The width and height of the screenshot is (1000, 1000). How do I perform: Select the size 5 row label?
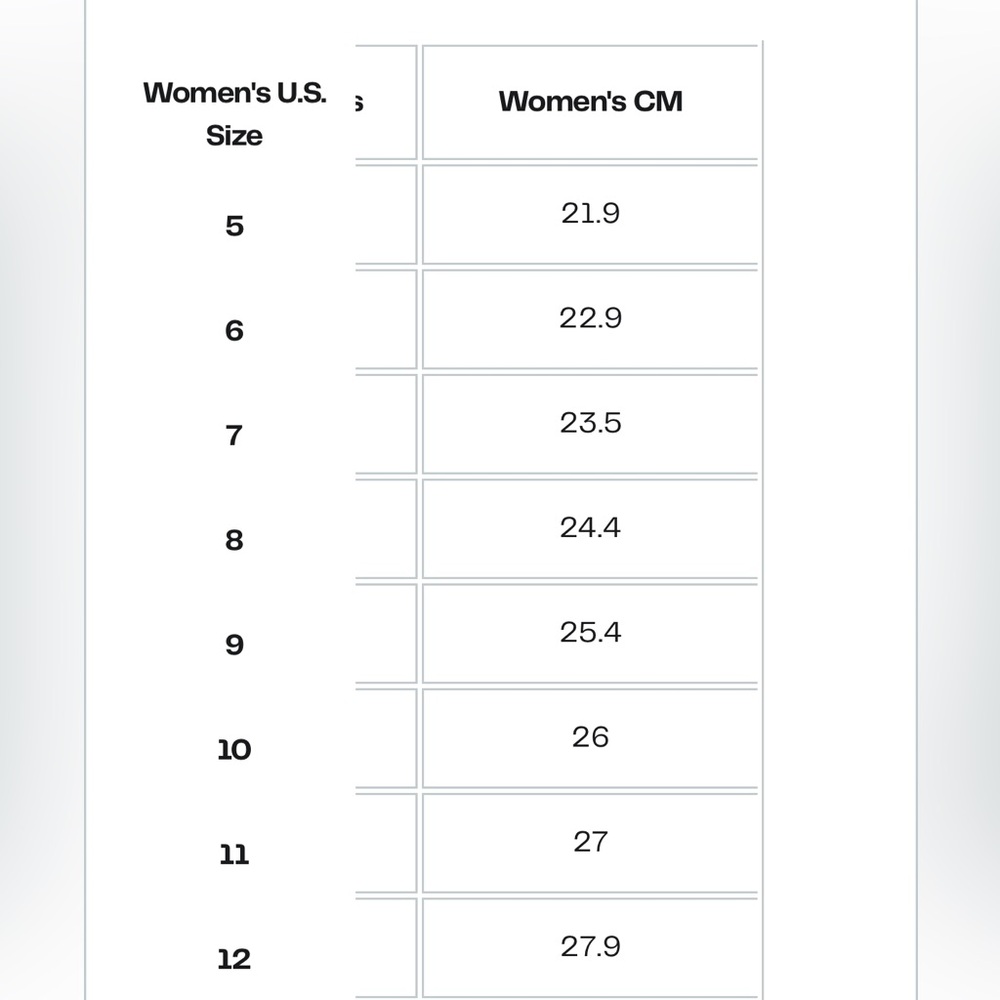(234, 226)
